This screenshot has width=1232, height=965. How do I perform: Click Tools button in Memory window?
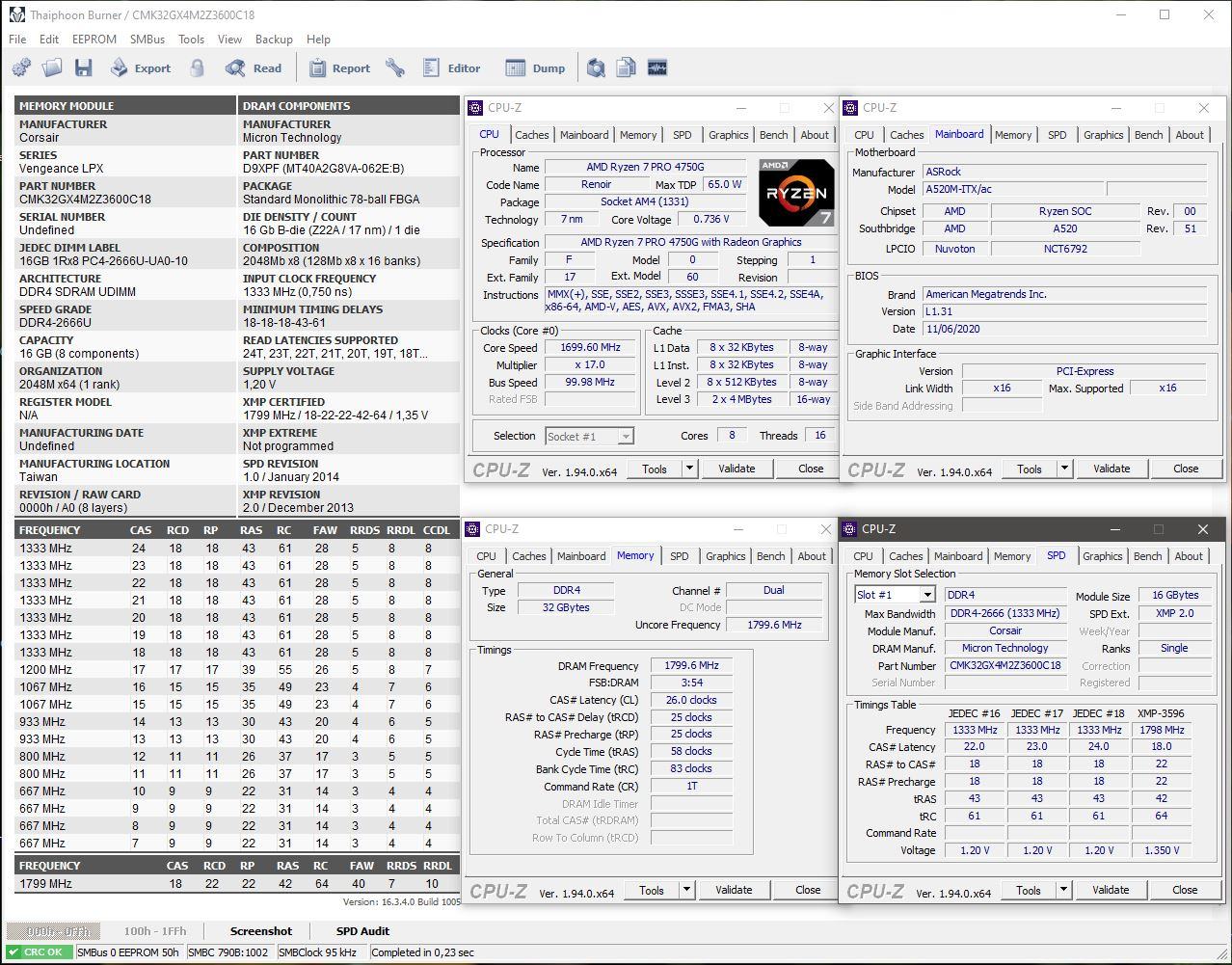(652, 890)
